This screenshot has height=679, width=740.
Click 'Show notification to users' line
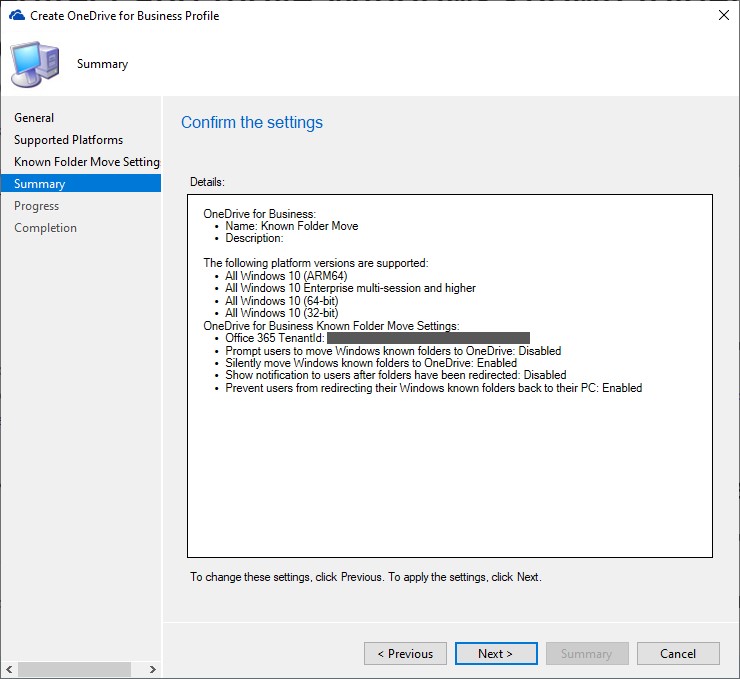pyautogui.click(x=396, y=375)
